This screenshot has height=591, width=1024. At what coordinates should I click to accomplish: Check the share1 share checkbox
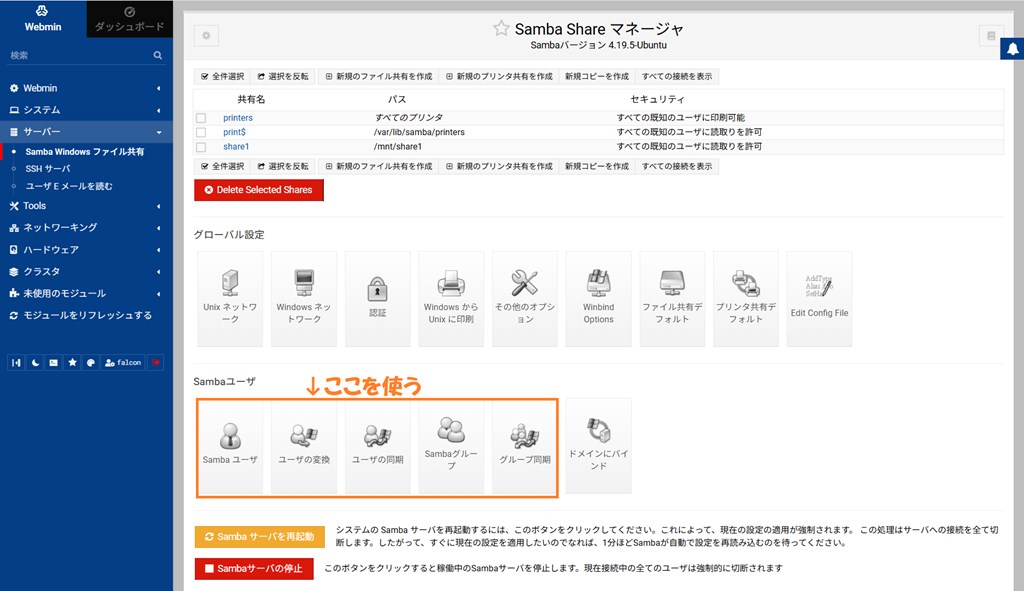coord(201,147)
